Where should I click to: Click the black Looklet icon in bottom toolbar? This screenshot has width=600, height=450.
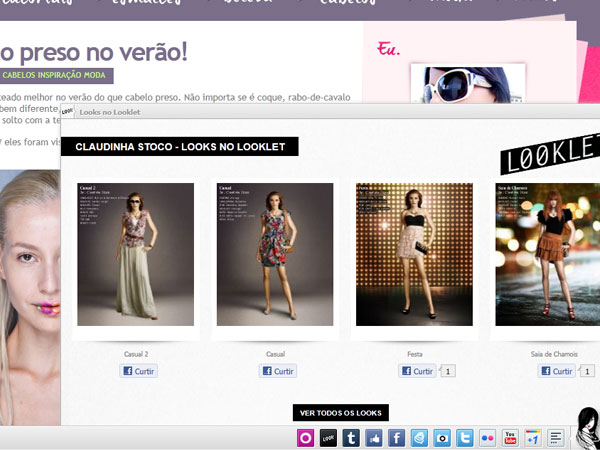coord(328,438)
